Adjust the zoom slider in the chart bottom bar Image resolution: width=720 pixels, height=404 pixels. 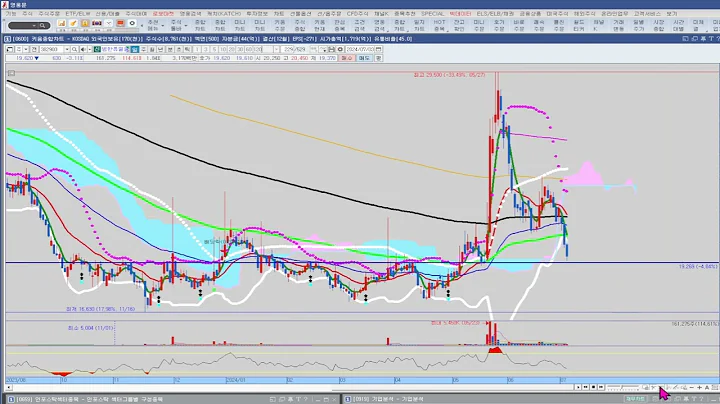(x=623, y=387)
